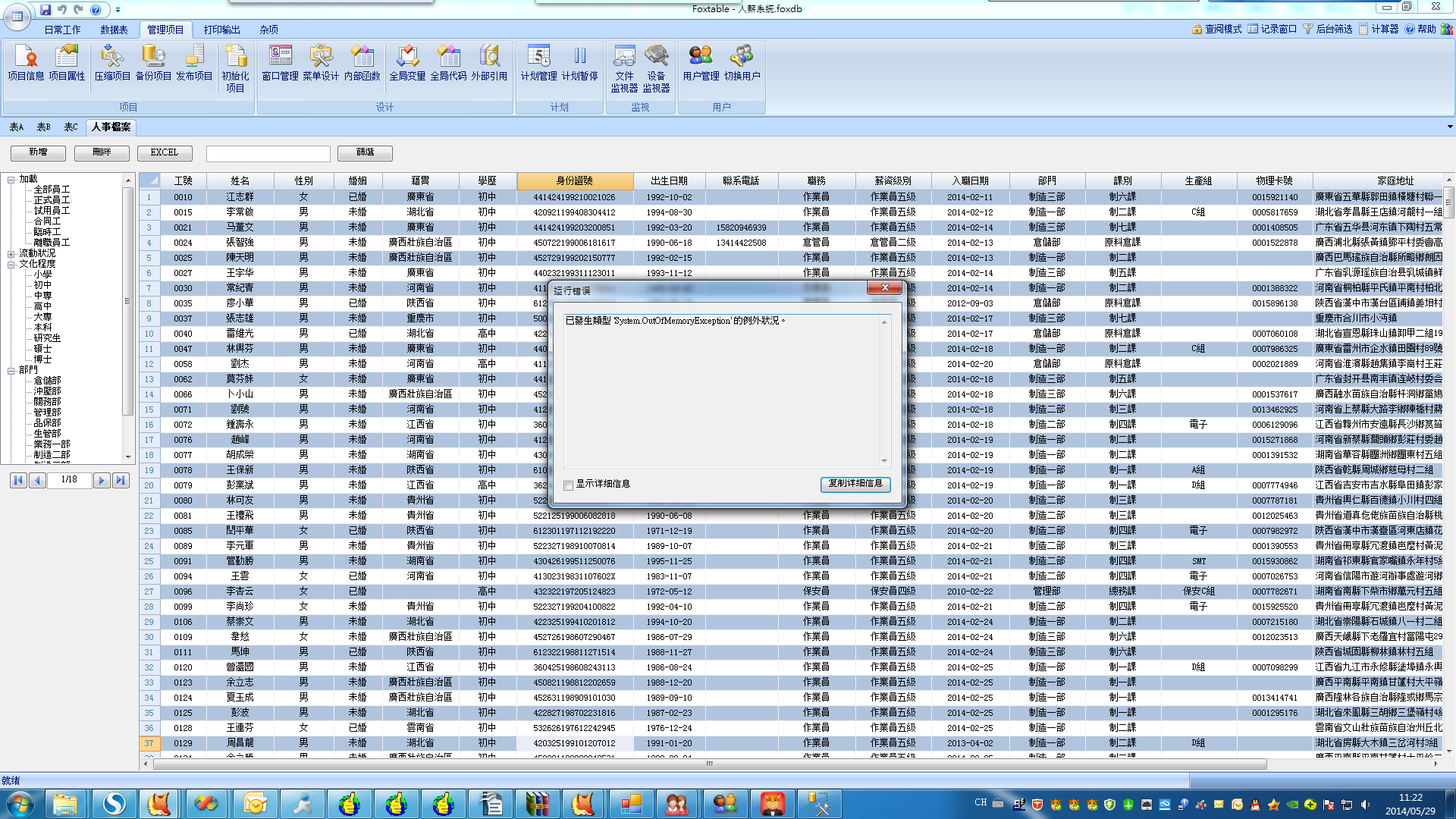Go to previous page in pager
Screen dimensions: 1456x819
pyautogui.click(x=37, y=480)
